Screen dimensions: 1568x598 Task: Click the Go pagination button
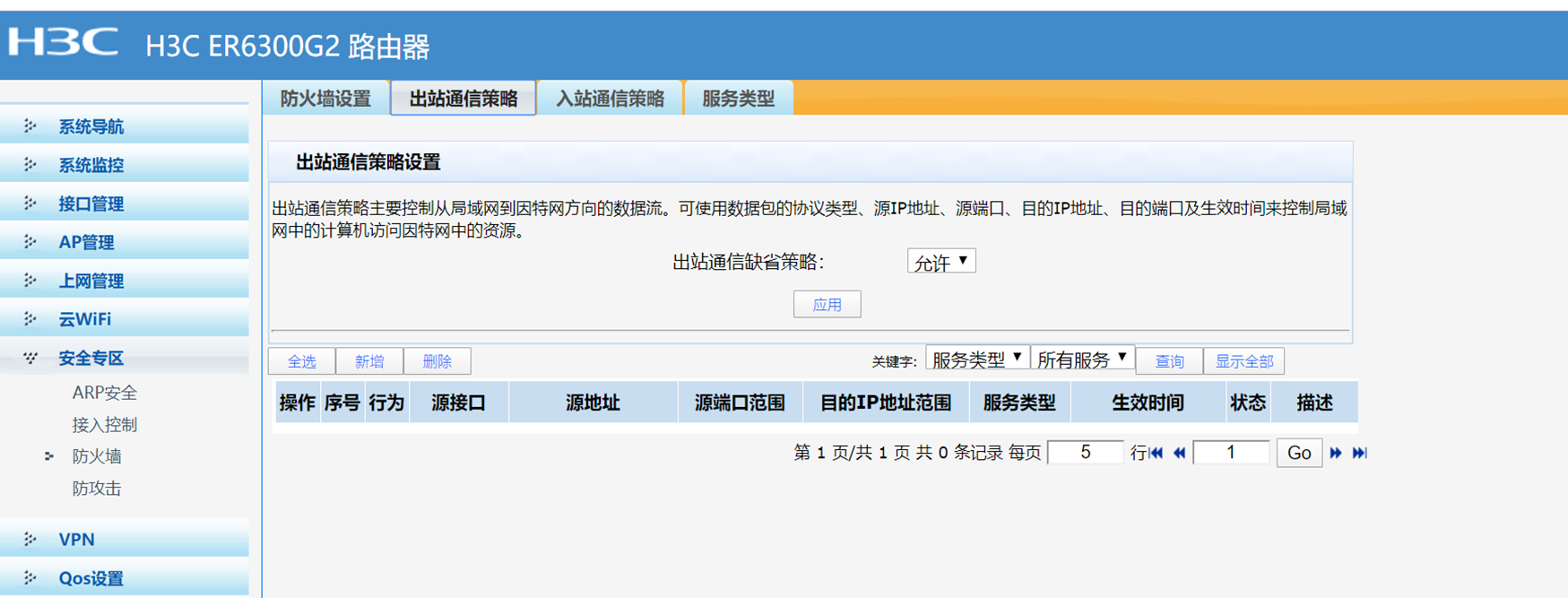1299,453
